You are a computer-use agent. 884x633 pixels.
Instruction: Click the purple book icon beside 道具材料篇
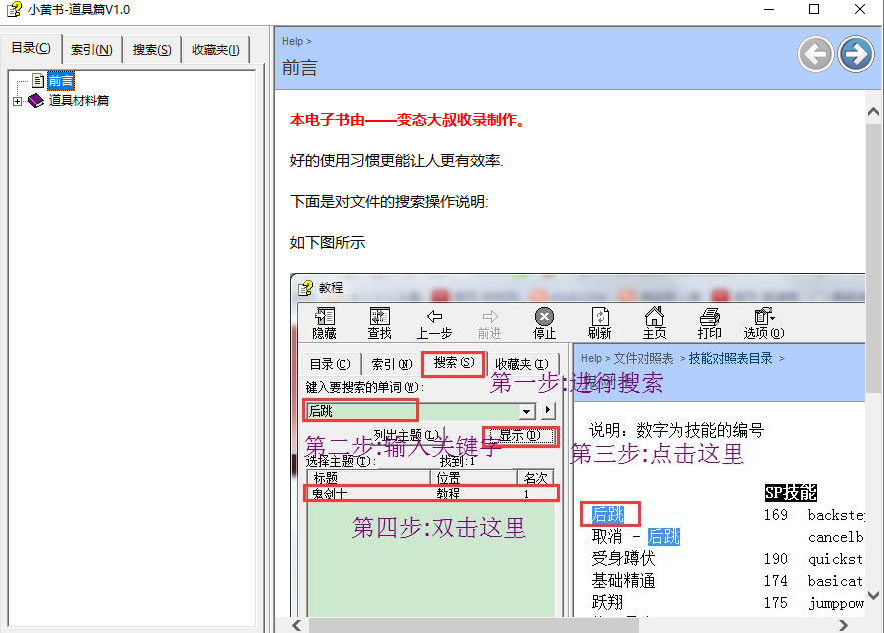[36, 101]
